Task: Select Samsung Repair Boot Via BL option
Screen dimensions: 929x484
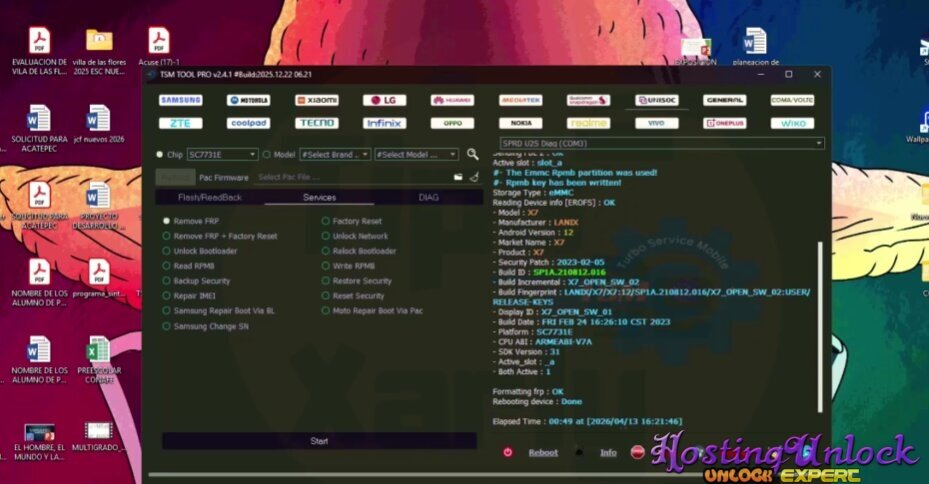Action: tap(219, 310)
